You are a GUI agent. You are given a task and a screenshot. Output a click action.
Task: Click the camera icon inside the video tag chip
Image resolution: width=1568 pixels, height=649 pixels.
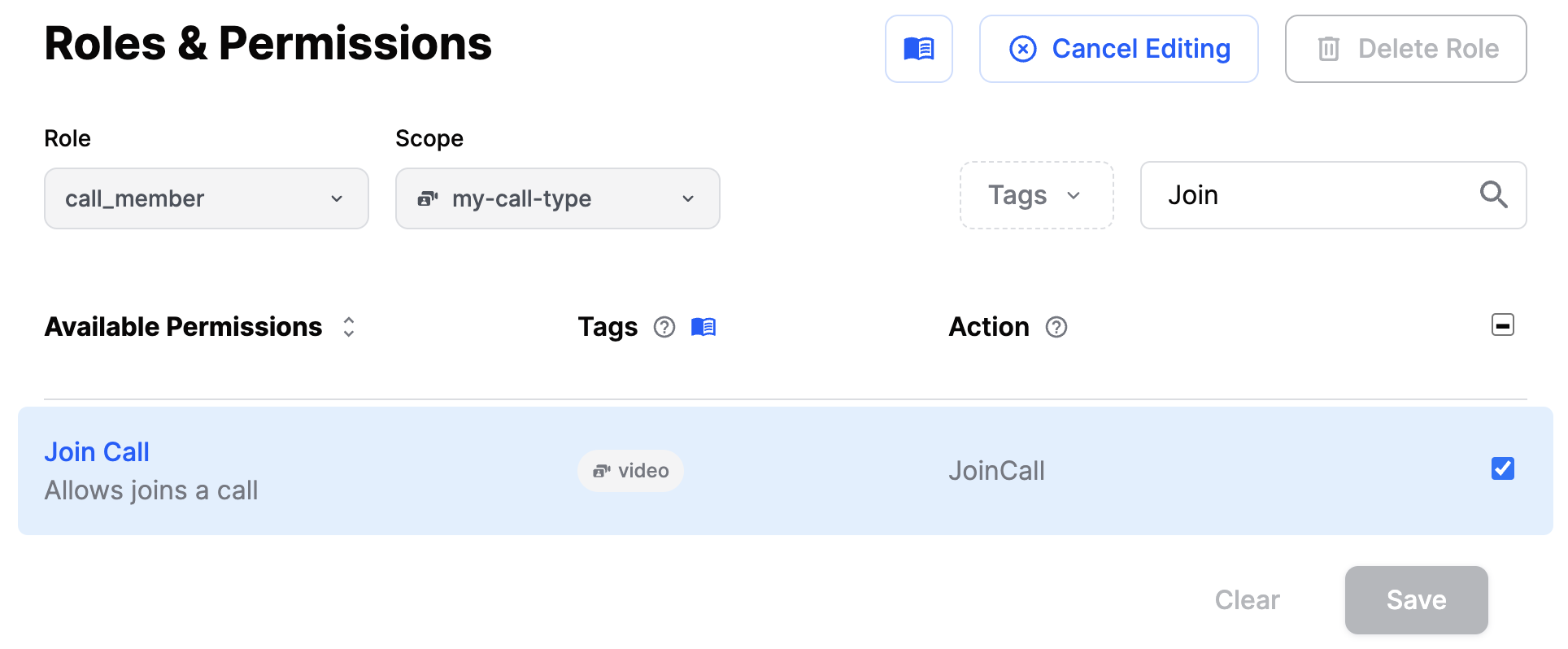603,470
